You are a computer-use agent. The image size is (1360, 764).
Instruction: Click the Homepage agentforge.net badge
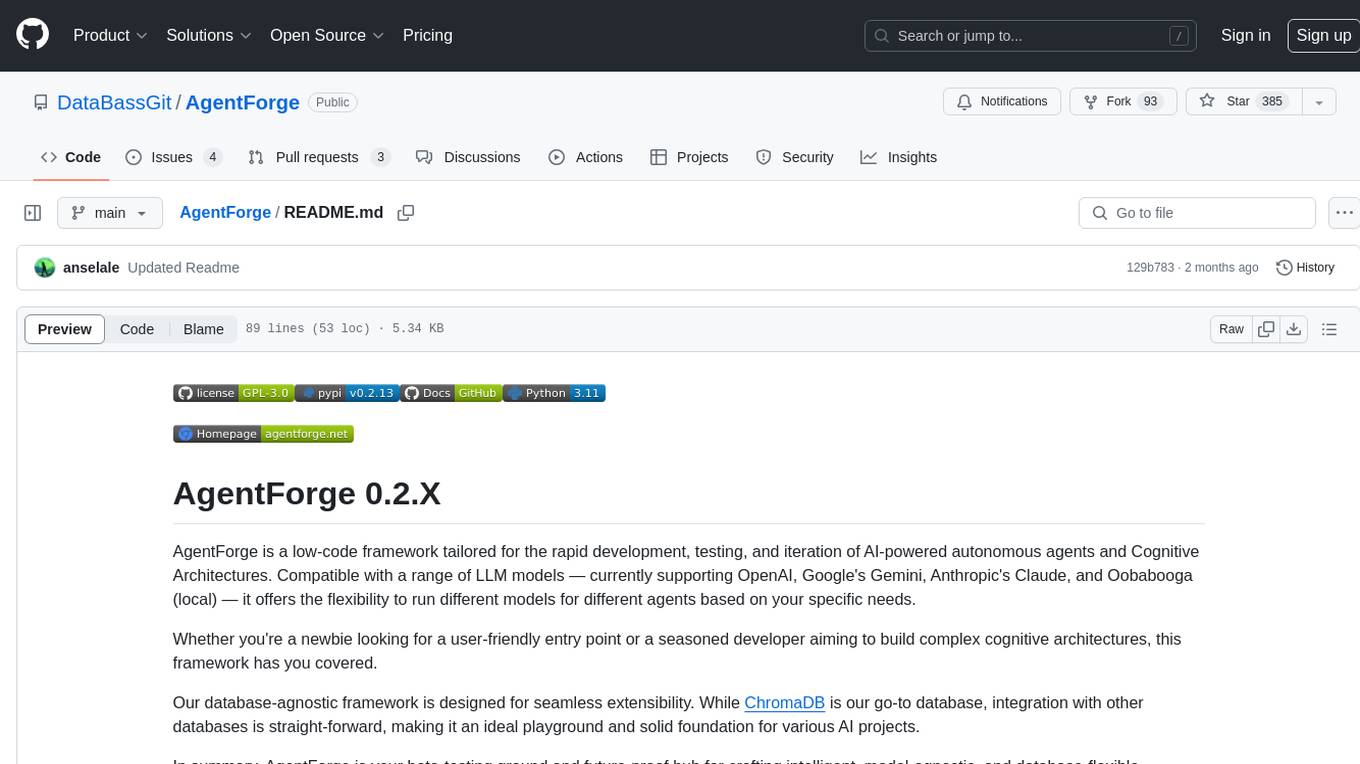263,434
